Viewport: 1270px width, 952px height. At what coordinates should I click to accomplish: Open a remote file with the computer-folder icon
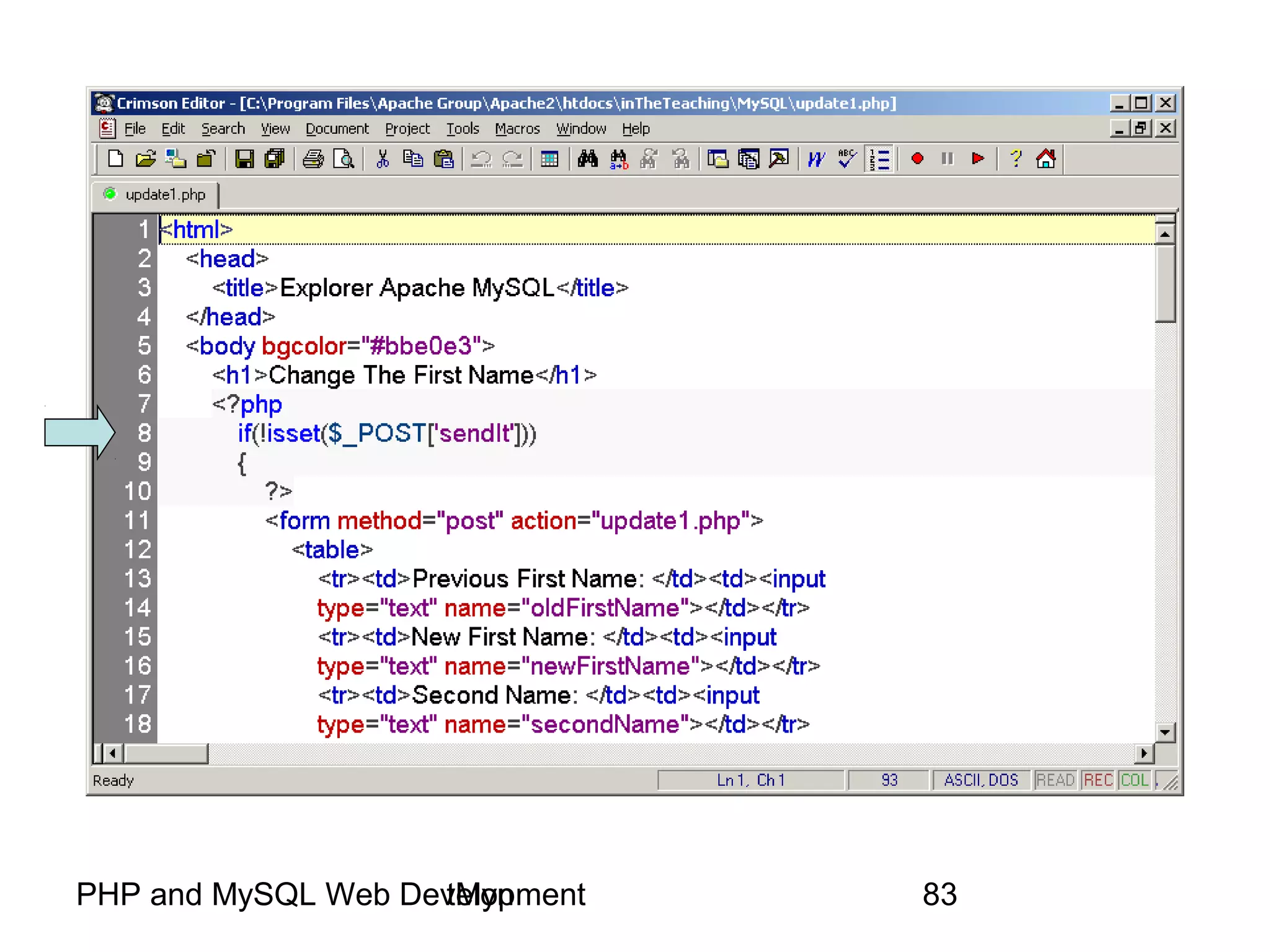[x=175, y=159]
